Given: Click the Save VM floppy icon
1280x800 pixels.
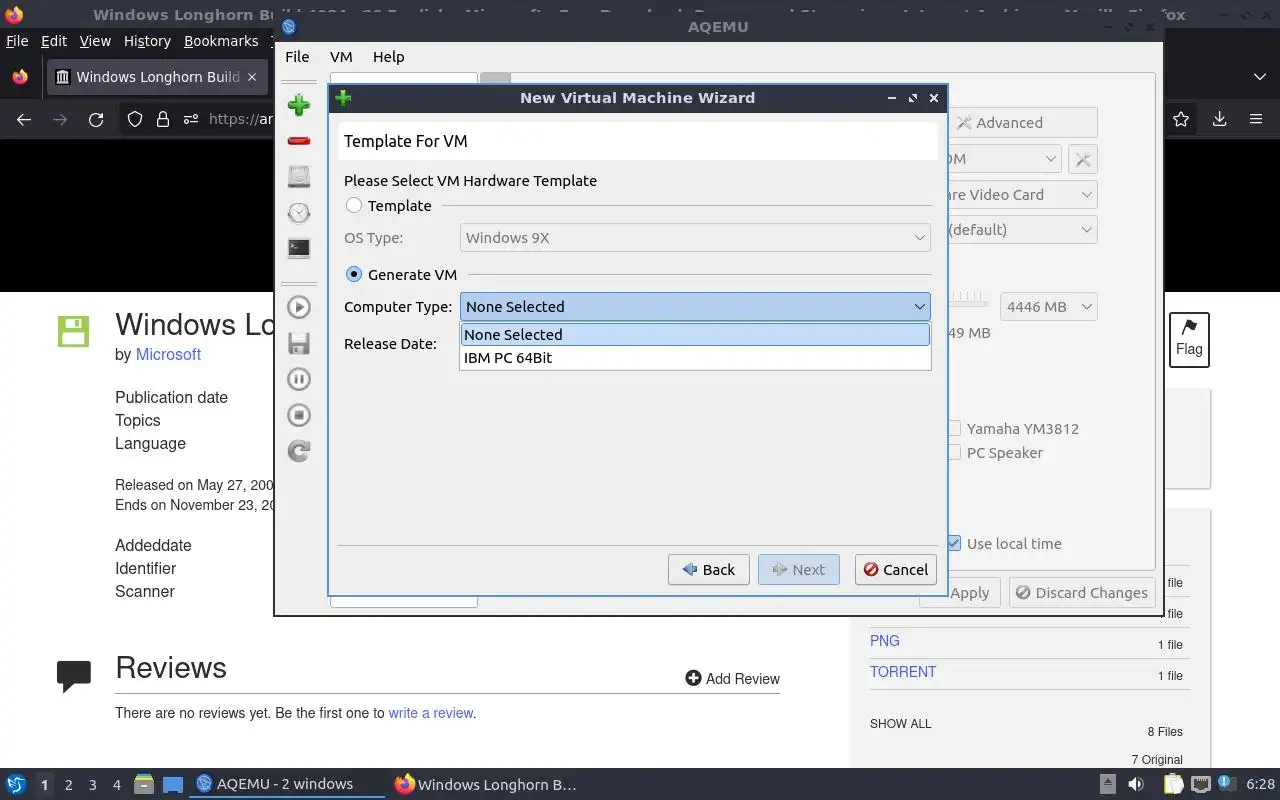Looking at the screenshot, I should point(298,344).
